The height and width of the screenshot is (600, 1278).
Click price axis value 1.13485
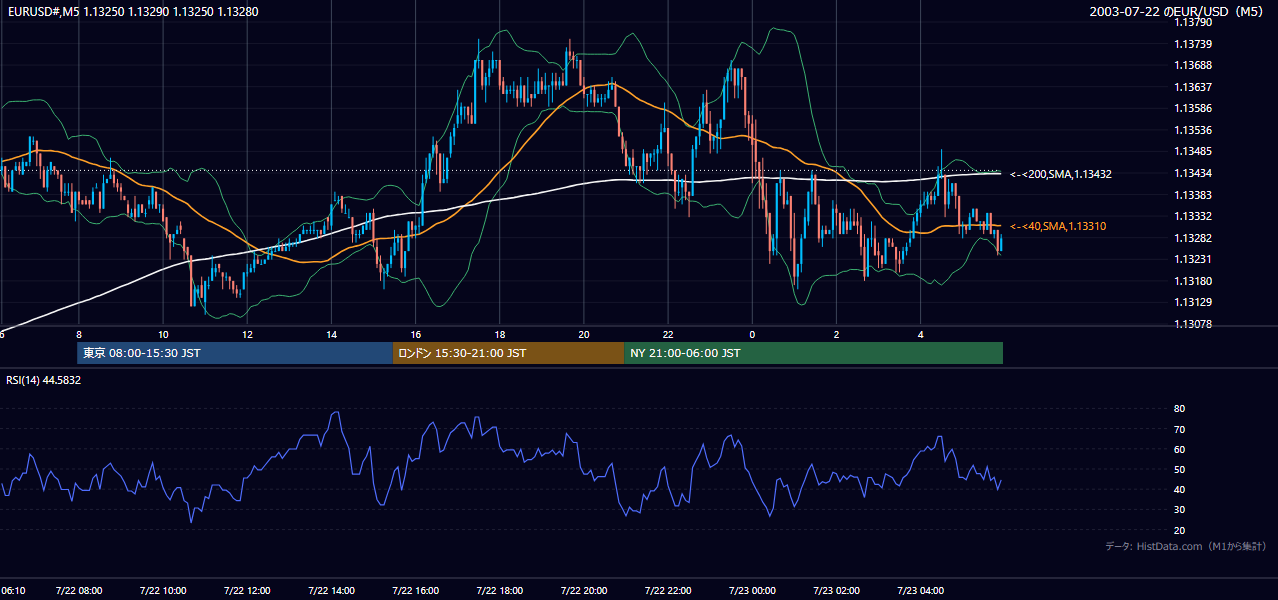coord(1194,152)
